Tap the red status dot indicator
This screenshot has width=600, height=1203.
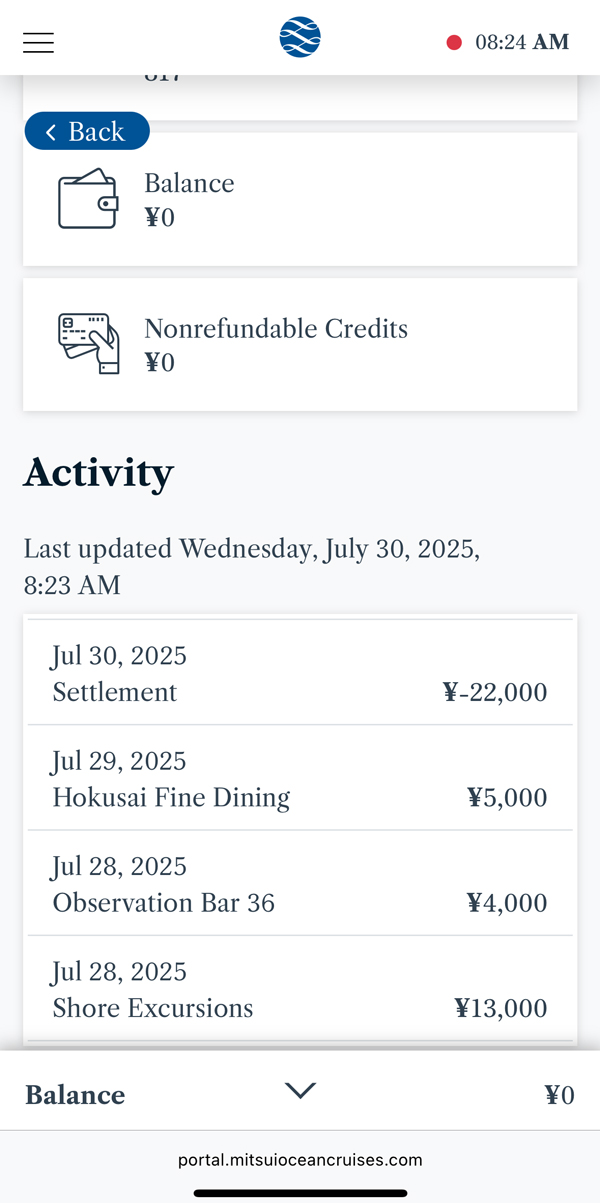point(454,42)
